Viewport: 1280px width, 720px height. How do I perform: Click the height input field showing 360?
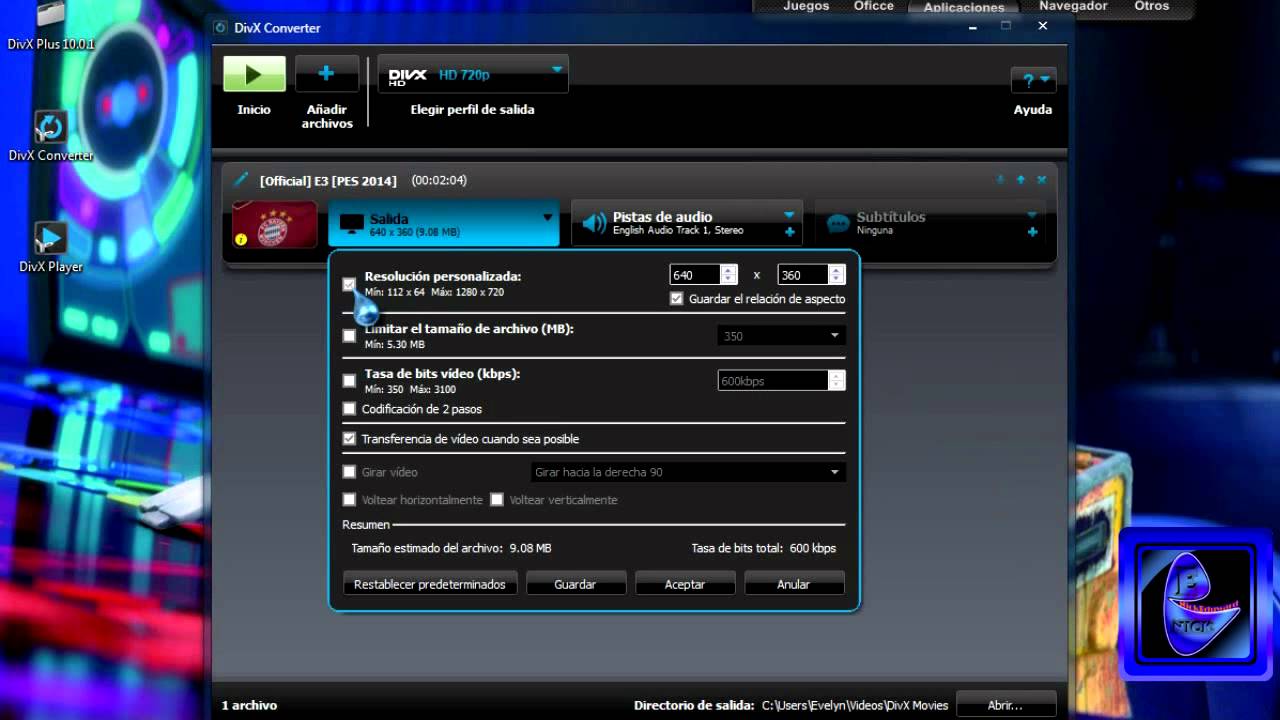[803, 274]
